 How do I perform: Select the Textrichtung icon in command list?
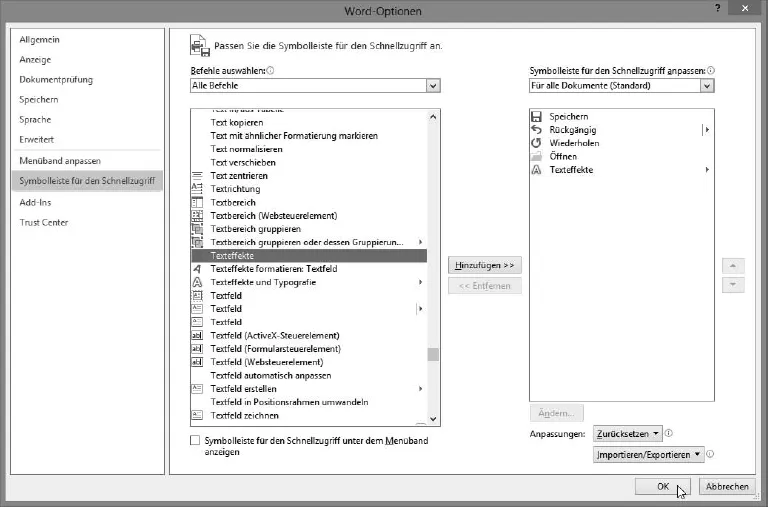point(197,189)
